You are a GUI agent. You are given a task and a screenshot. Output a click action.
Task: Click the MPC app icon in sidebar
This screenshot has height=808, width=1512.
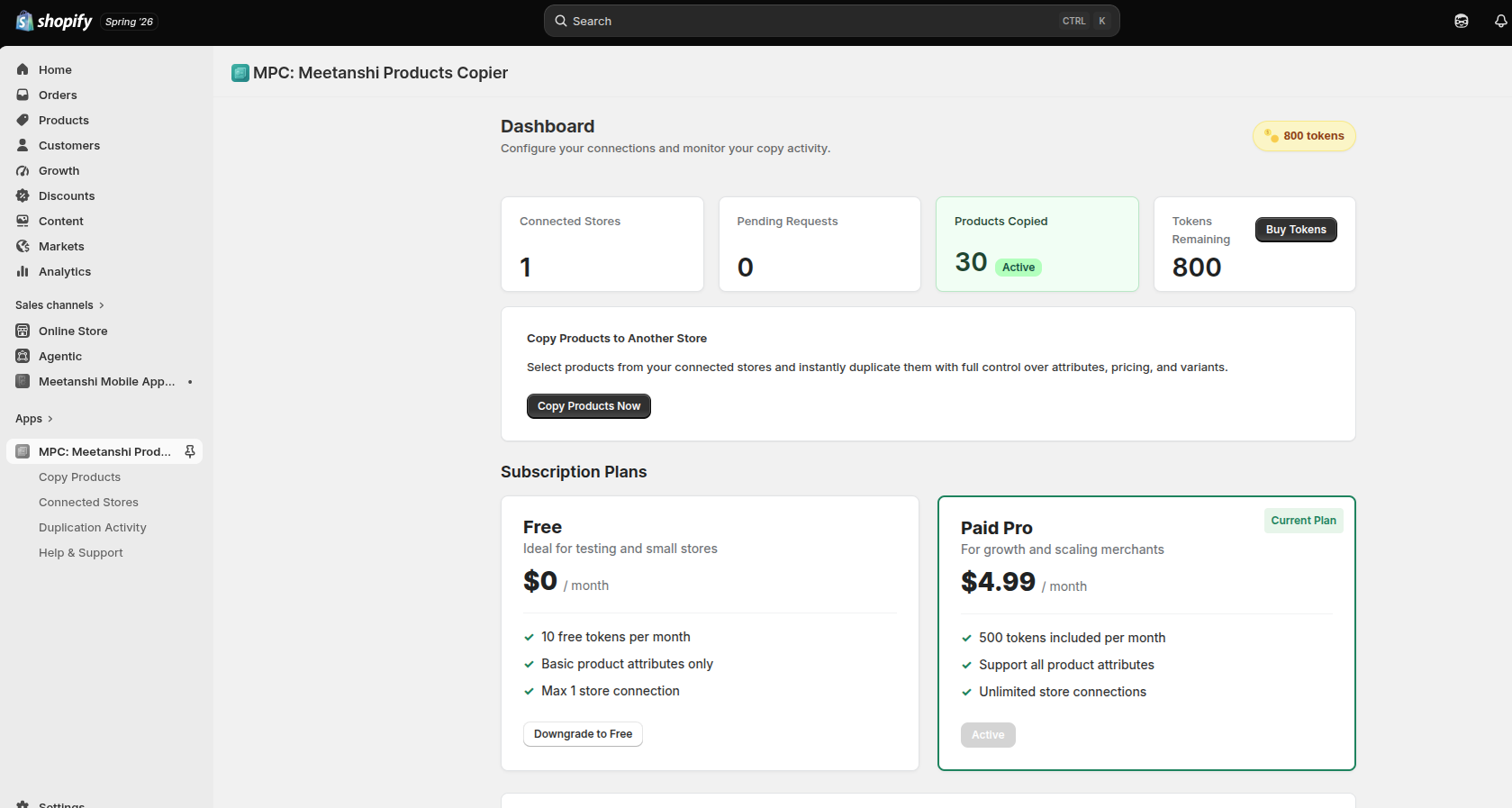tap(23, 451)
